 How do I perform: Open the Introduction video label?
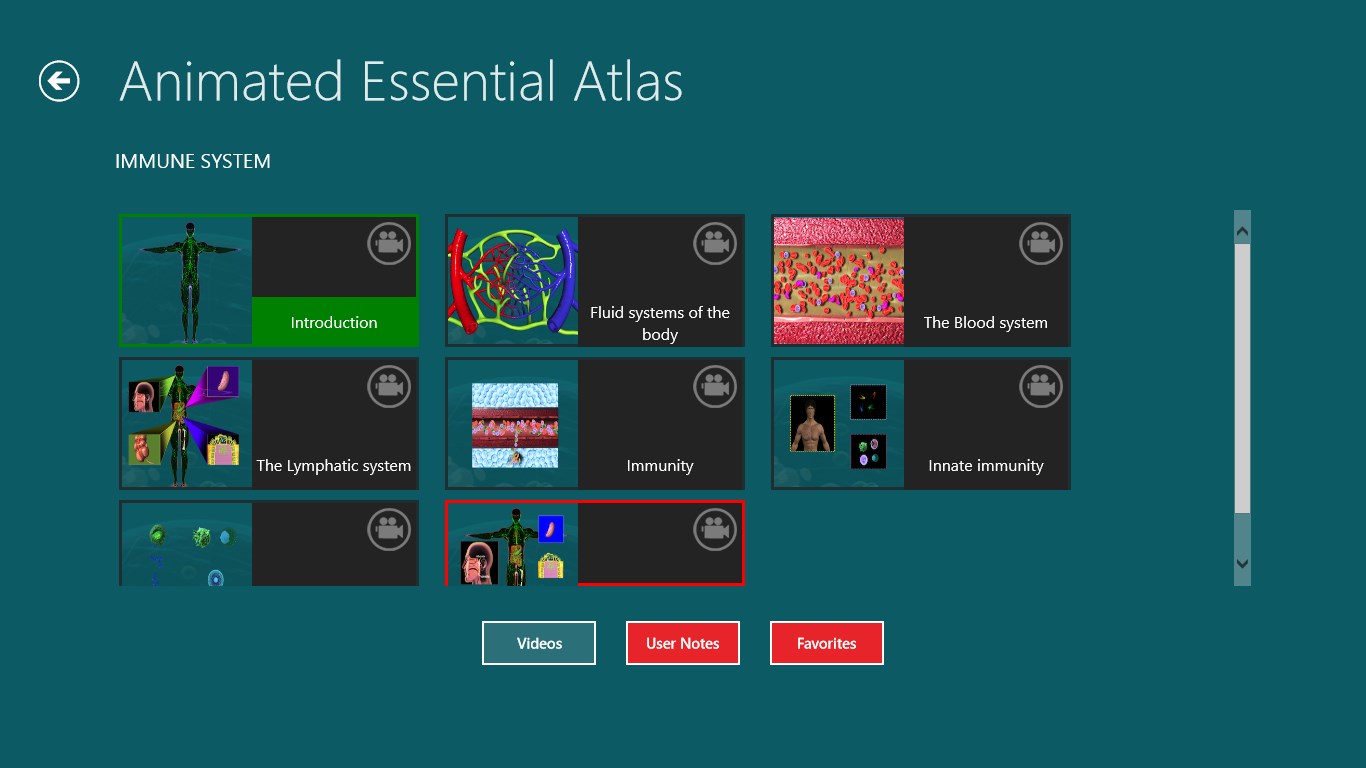334,322
